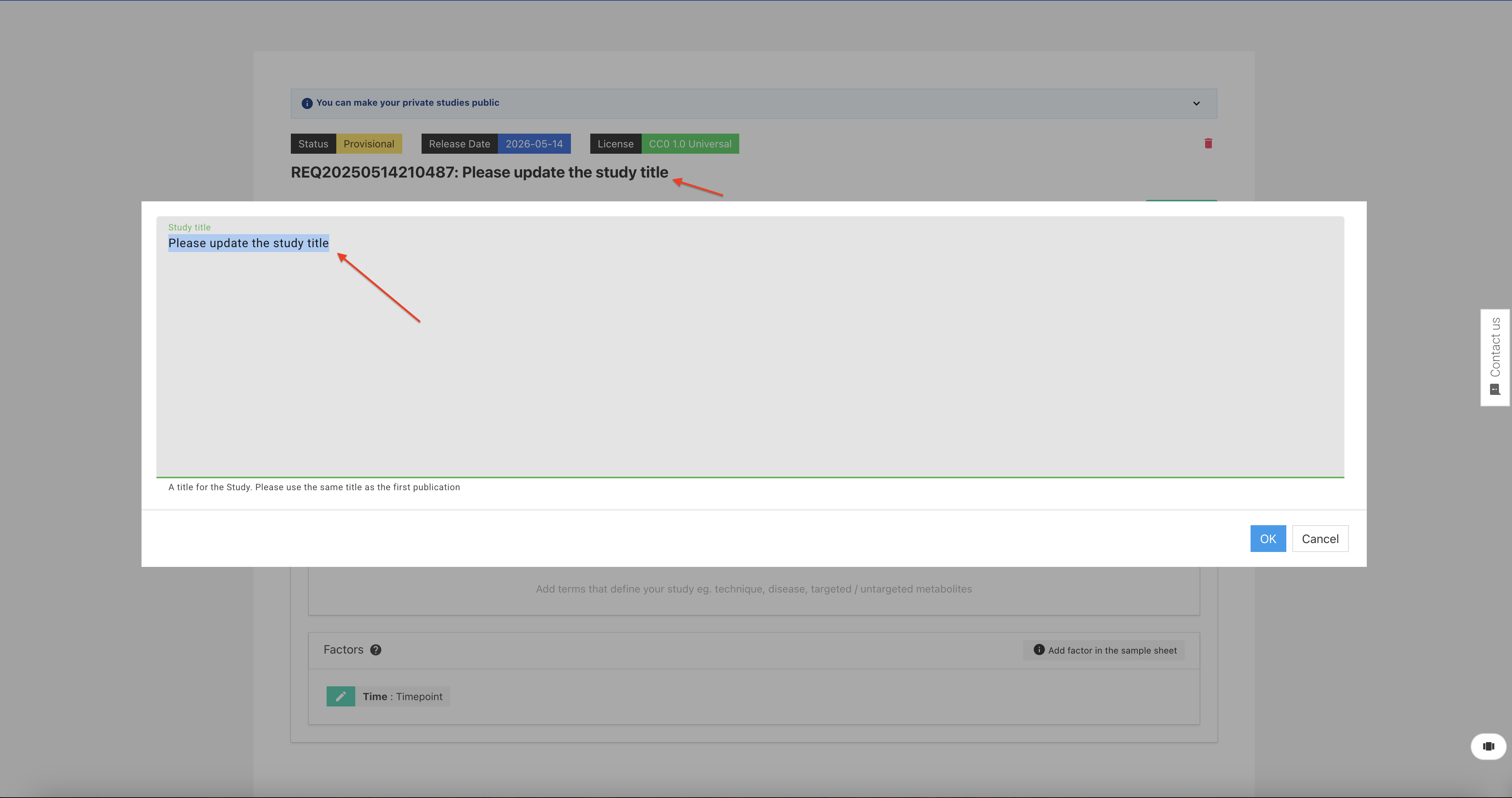The height and width of the screenshot is (798, 1512).
Task: Expand the private studies public info banner
Action: coord(1196,103)
